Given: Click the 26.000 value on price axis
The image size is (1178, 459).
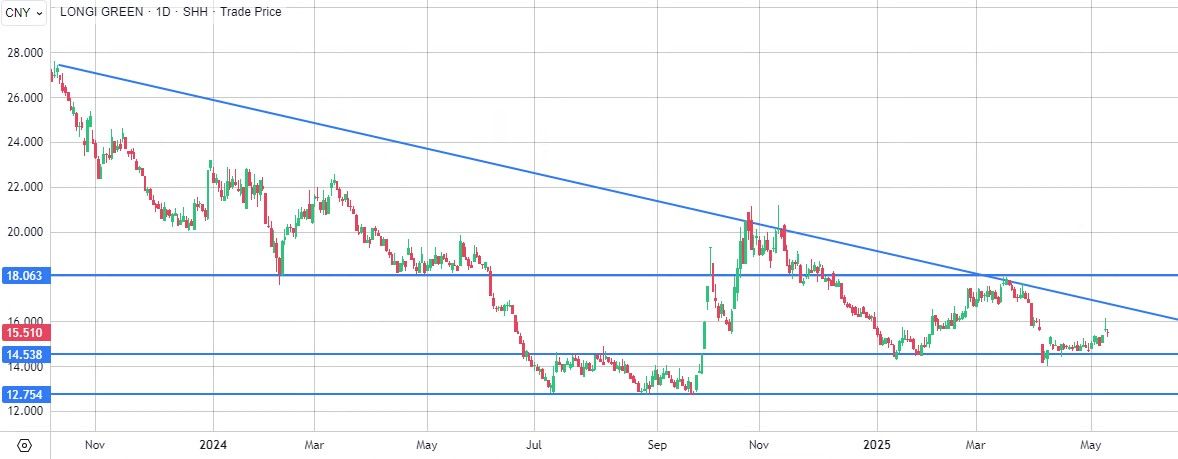Looking at the screenshot, I should pos(25,97).
